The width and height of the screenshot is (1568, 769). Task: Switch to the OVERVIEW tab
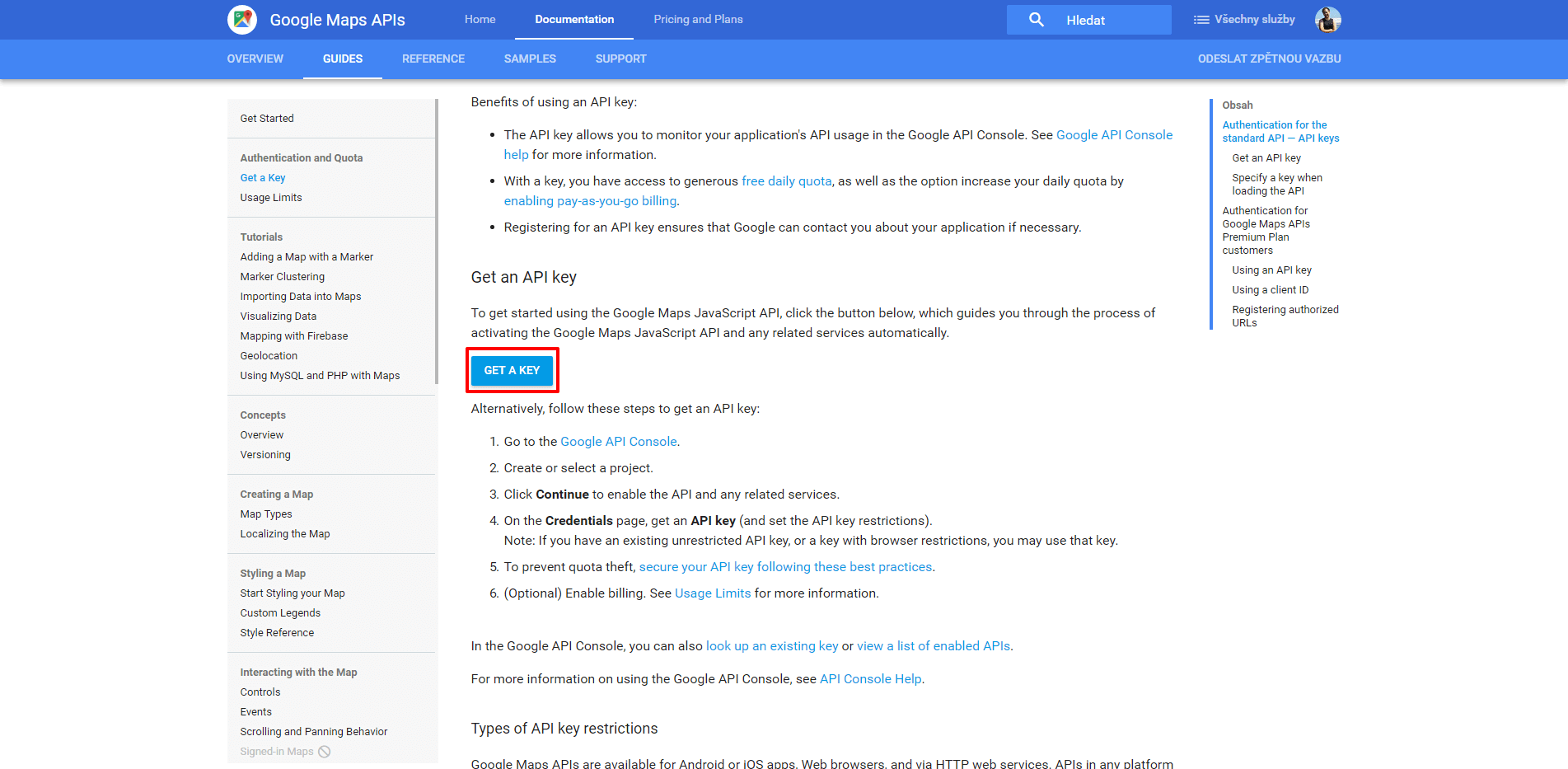click(255, 59)
